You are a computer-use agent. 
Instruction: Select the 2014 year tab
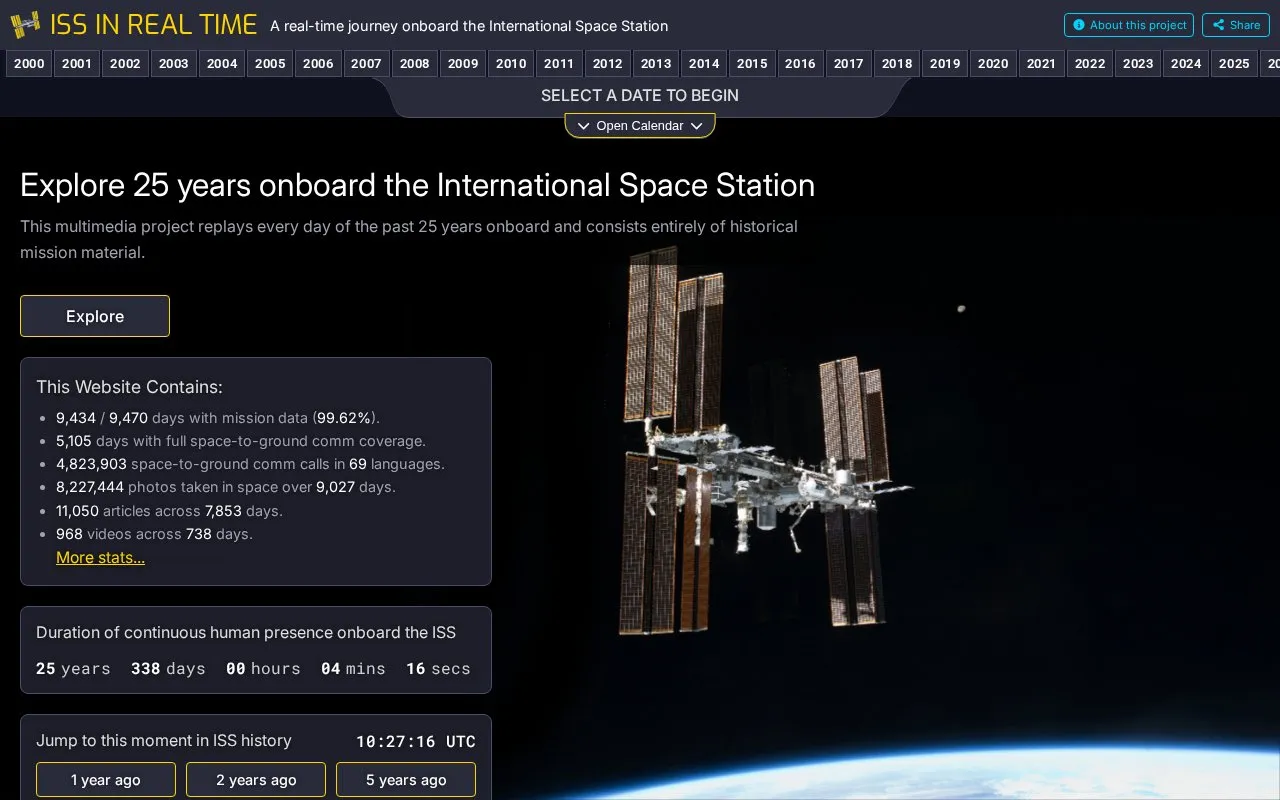(704, 63)
